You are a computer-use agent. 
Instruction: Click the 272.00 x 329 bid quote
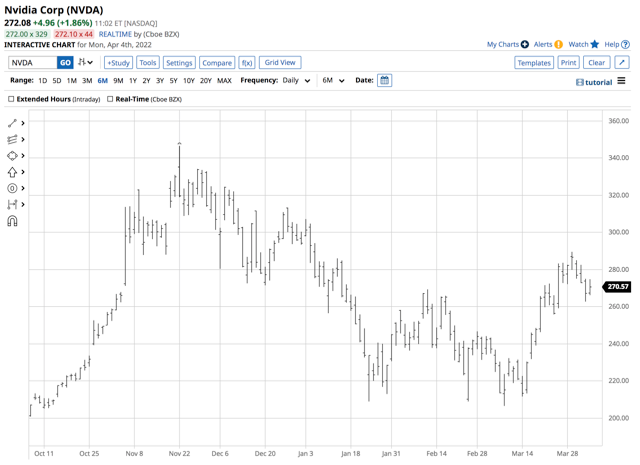27,34
